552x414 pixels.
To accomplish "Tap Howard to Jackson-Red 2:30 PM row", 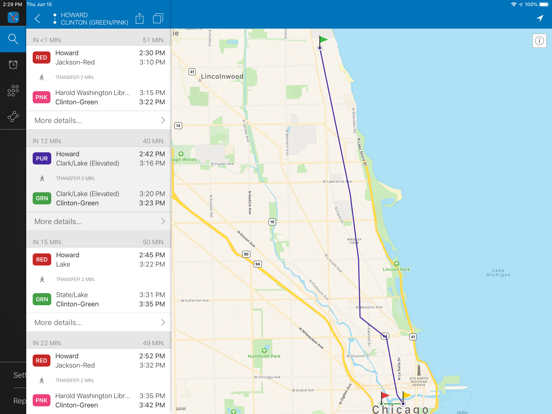I will pos(99,57).
